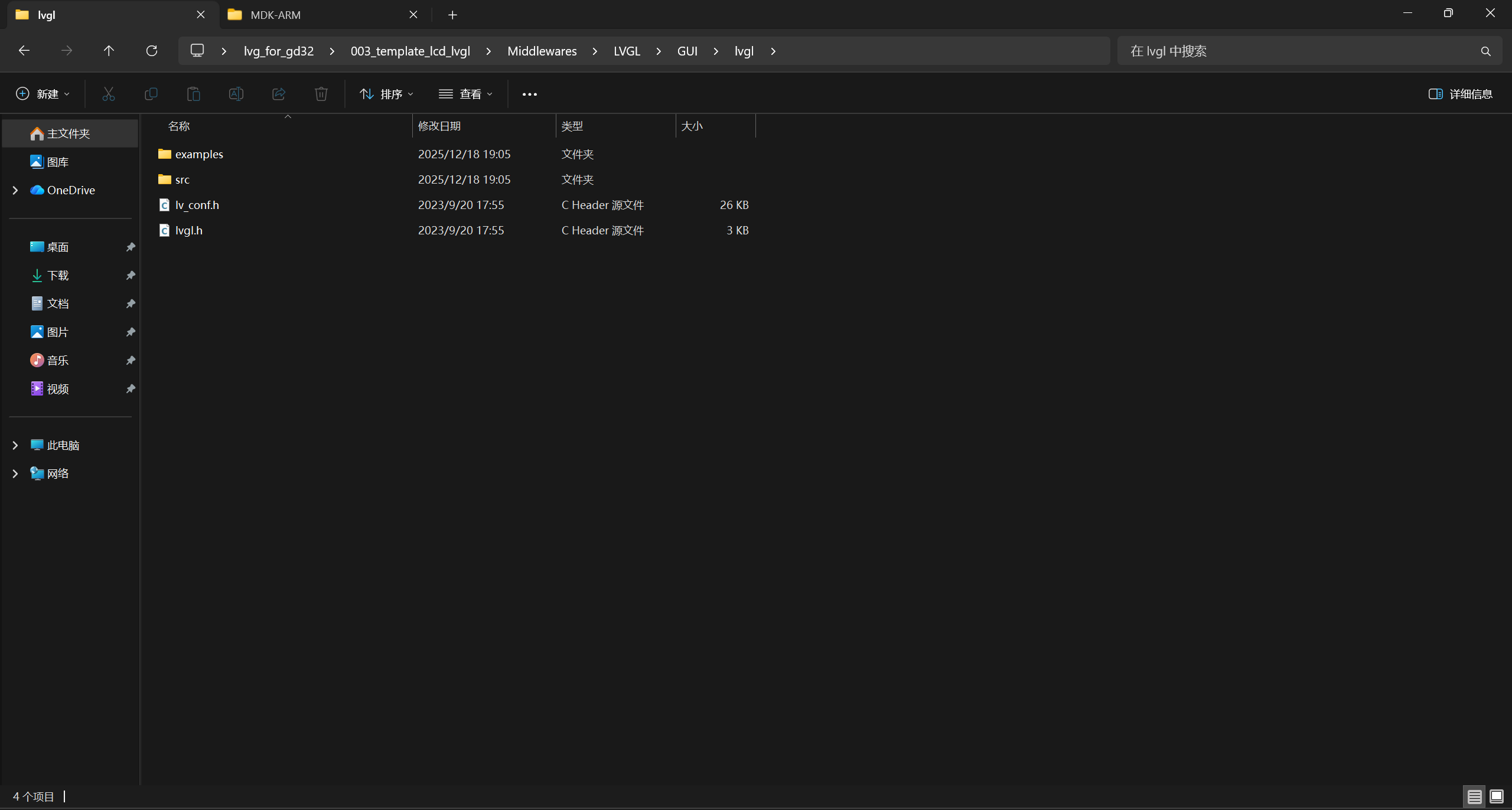
Task: Click the PC monitor icon in address bar
Action: (197, 51)
